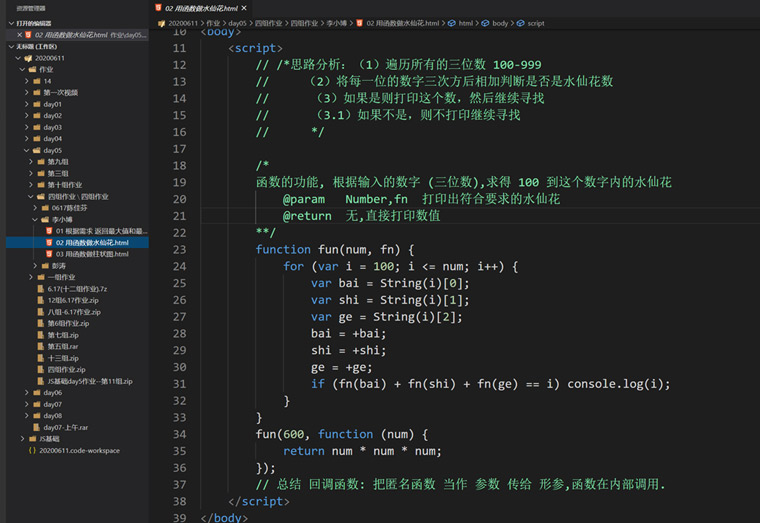The width and height of the screenshot is (760, 523).
Task: Click the day04 folder icon
Action: (37, 139)
